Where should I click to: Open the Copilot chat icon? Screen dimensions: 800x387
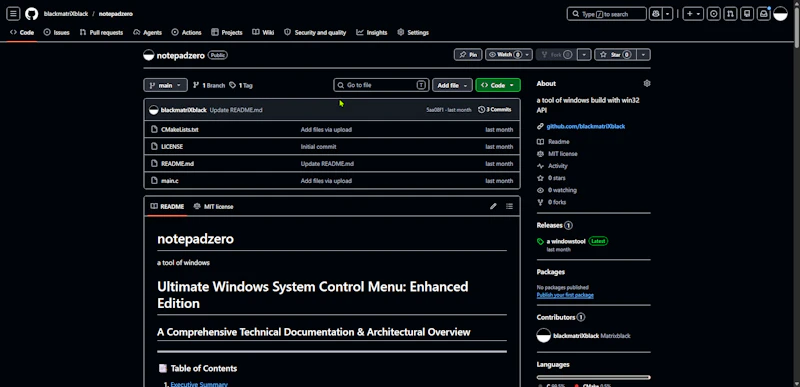[x=656, y=14]
